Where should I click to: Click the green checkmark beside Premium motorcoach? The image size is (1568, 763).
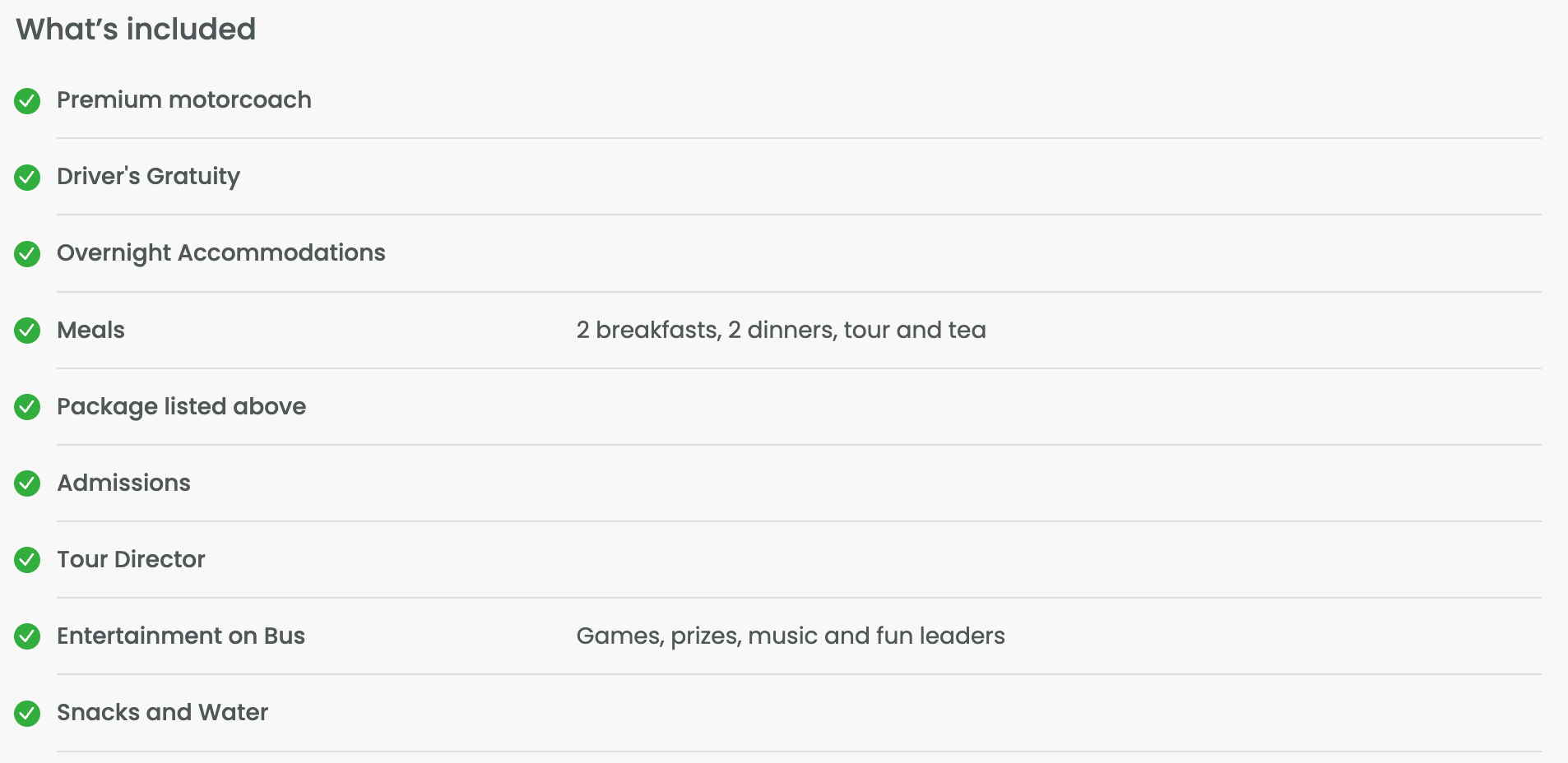point(27,101)
